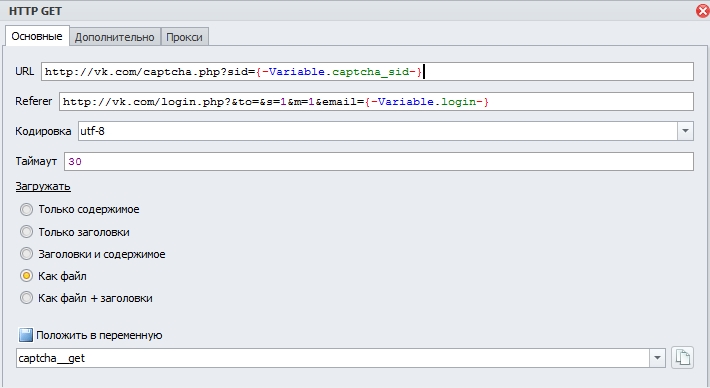Click the save-to-variable disk icon

point(26,335)
